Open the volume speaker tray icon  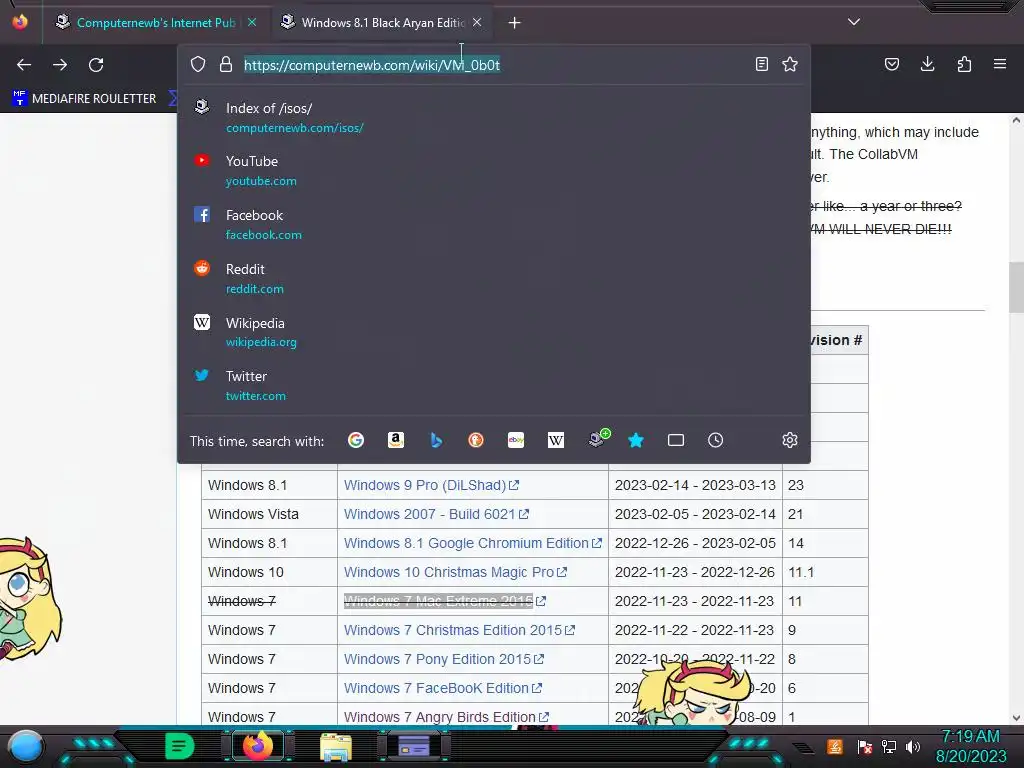point(913,747)
